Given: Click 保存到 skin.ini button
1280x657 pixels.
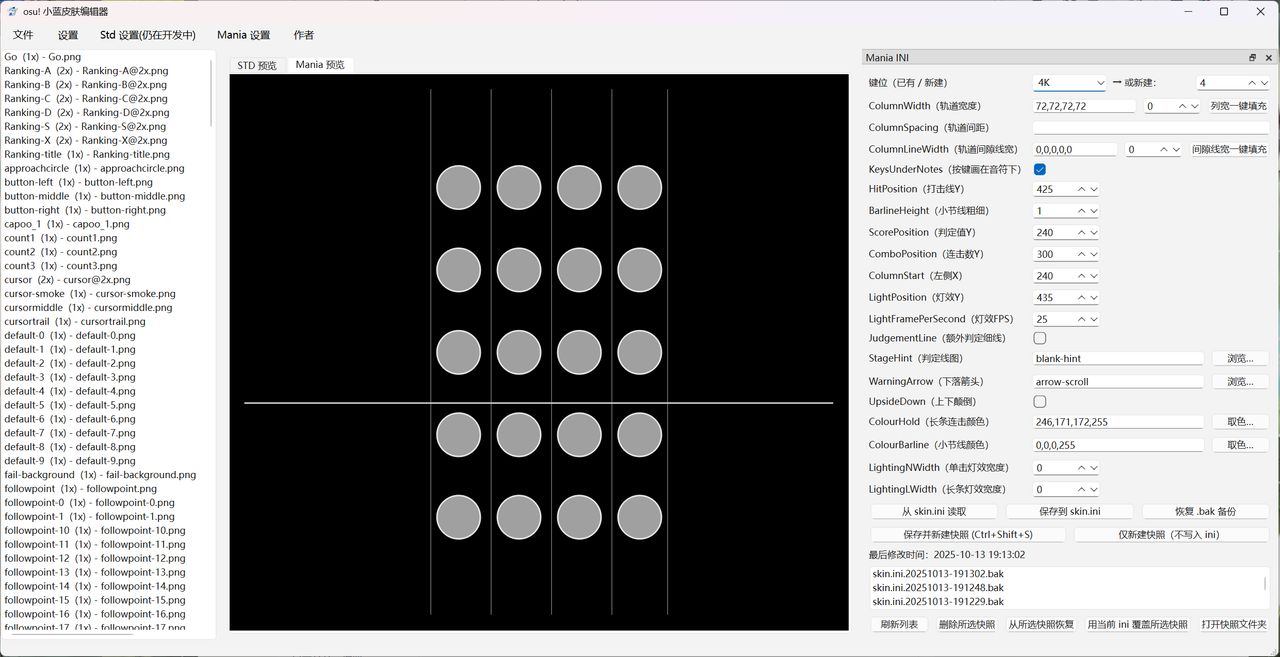Looking at the screenshot, I should (1069, 511).
